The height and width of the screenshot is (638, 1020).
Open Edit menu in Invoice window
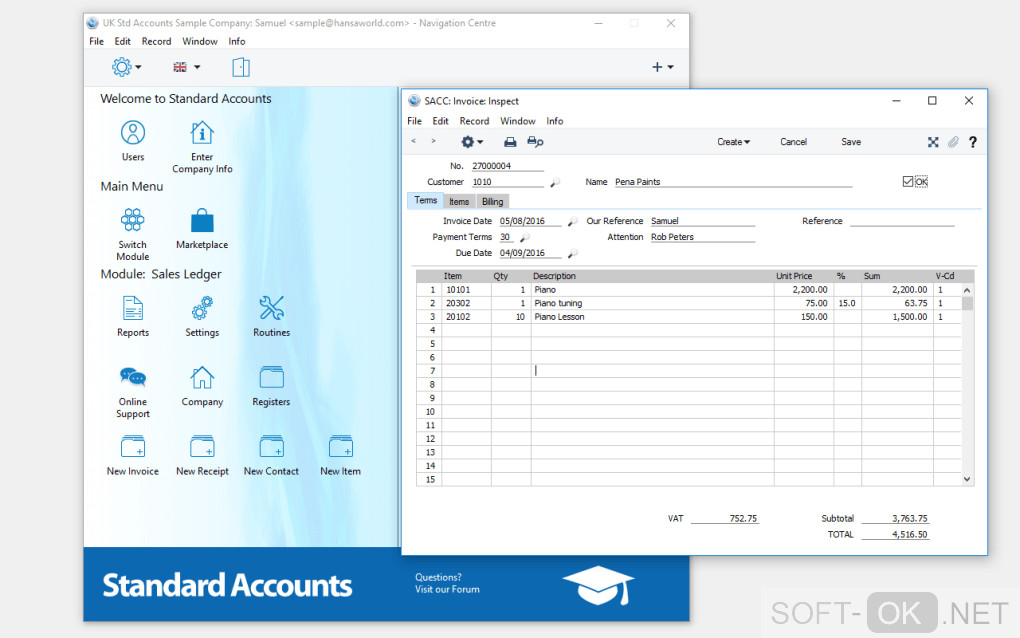click(440, 121)
